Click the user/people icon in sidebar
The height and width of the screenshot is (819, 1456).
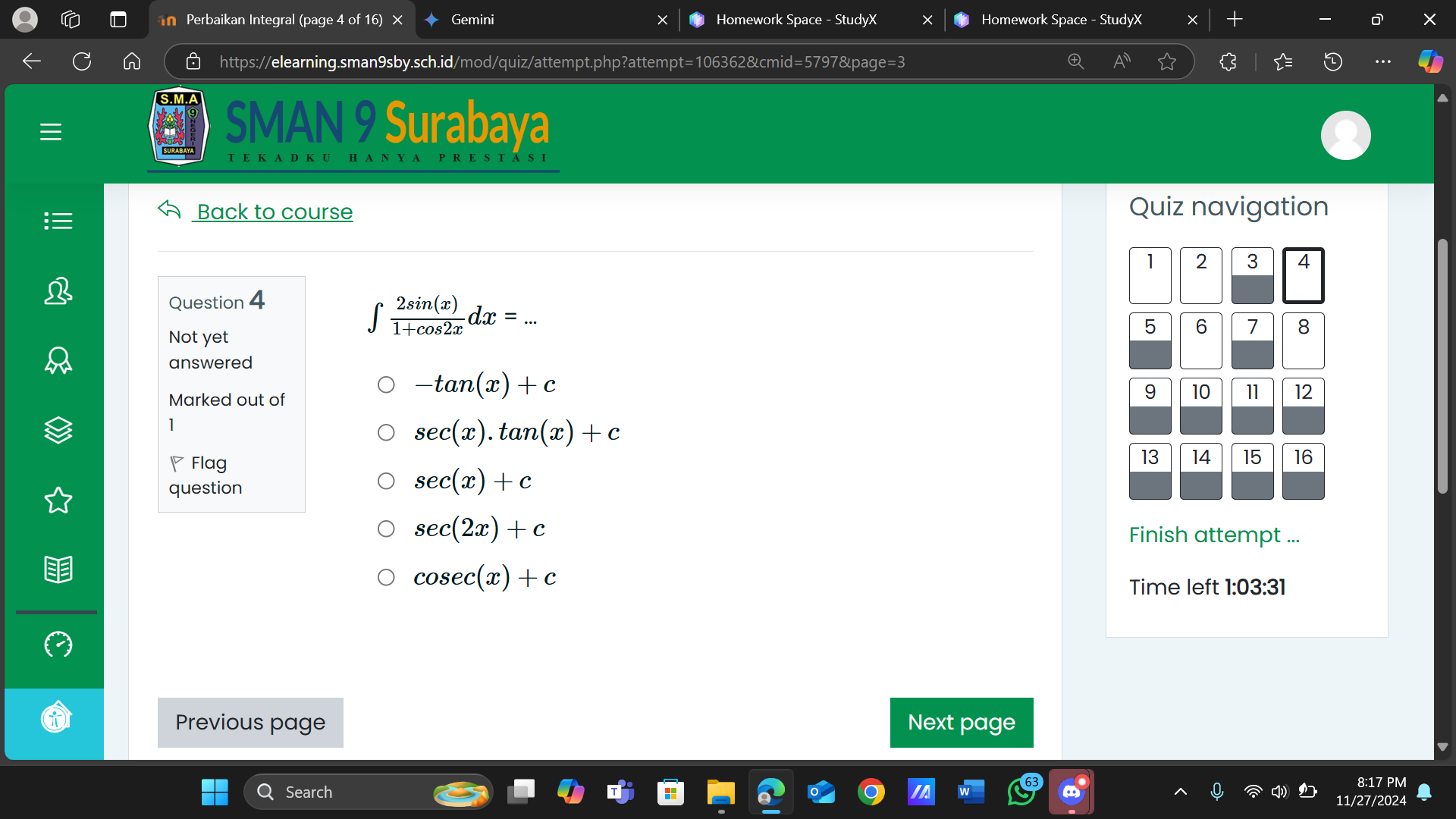(x=56, y=292)
